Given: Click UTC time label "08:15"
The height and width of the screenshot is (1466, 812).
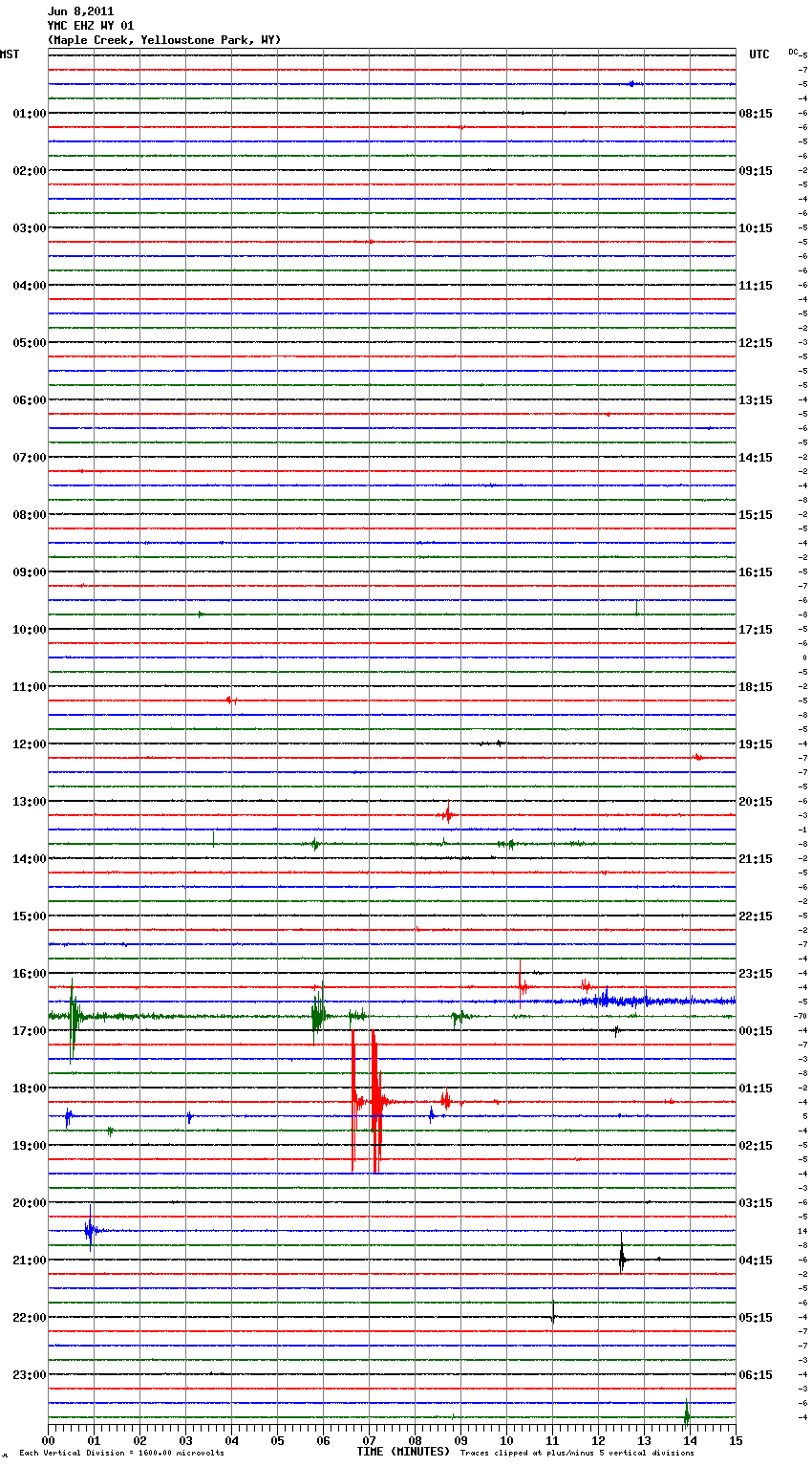Looking at the screenshot, I should 756,114.
